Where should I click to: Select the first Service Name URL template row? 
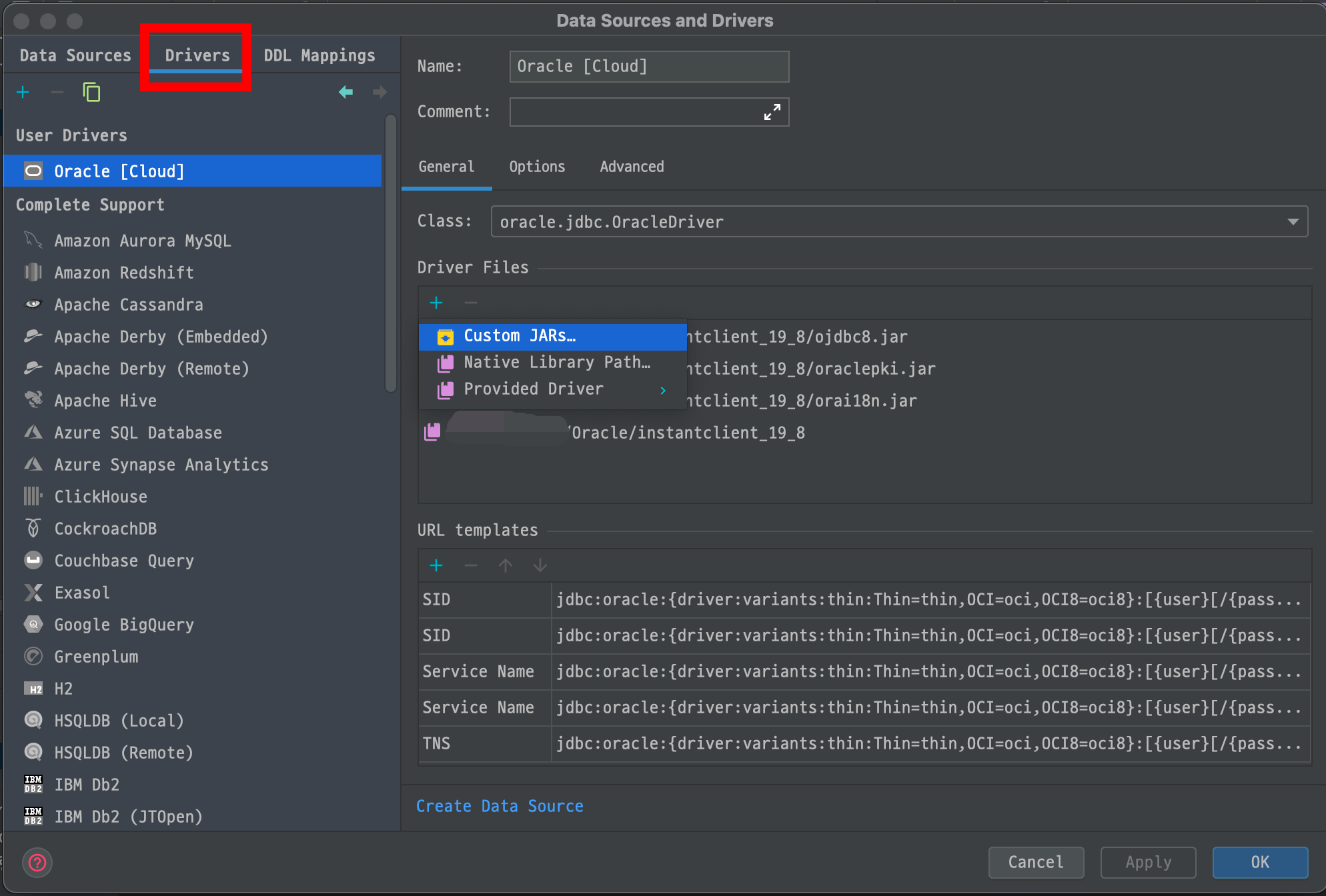tap(864, 671)
